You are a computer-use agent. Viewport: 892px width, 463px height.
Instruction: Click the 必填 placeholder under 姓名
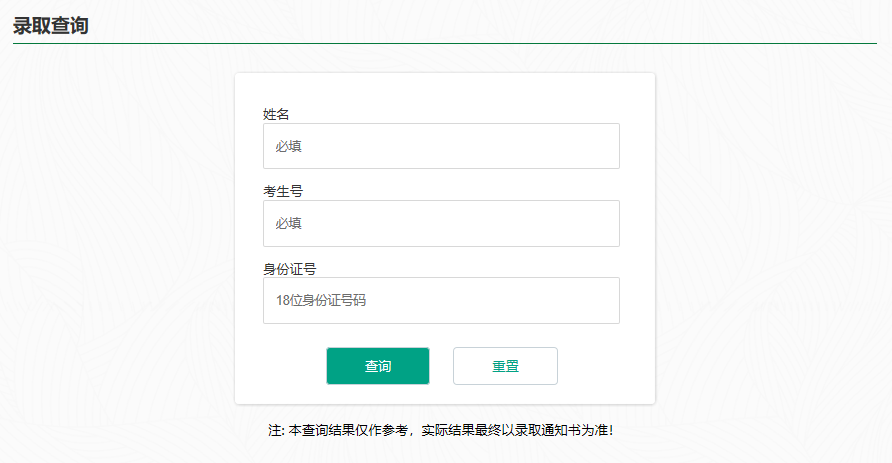(289, 146)
